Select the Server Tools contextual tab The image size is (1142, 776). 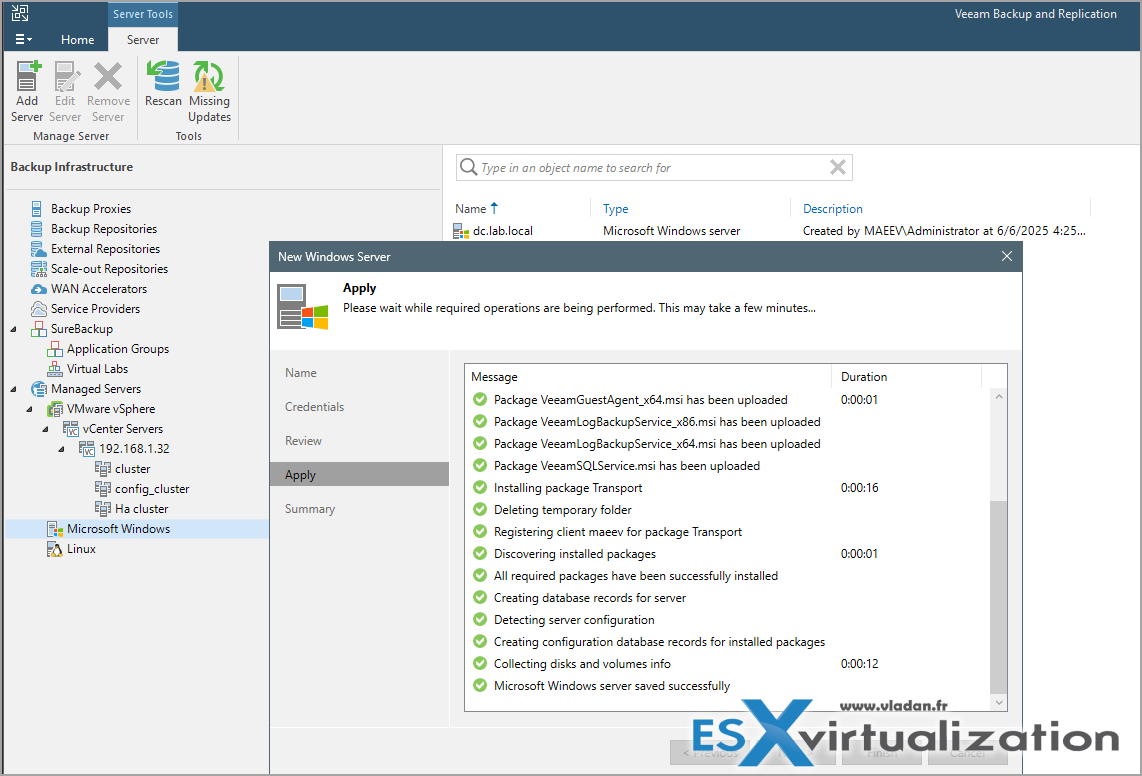[143, 14]
